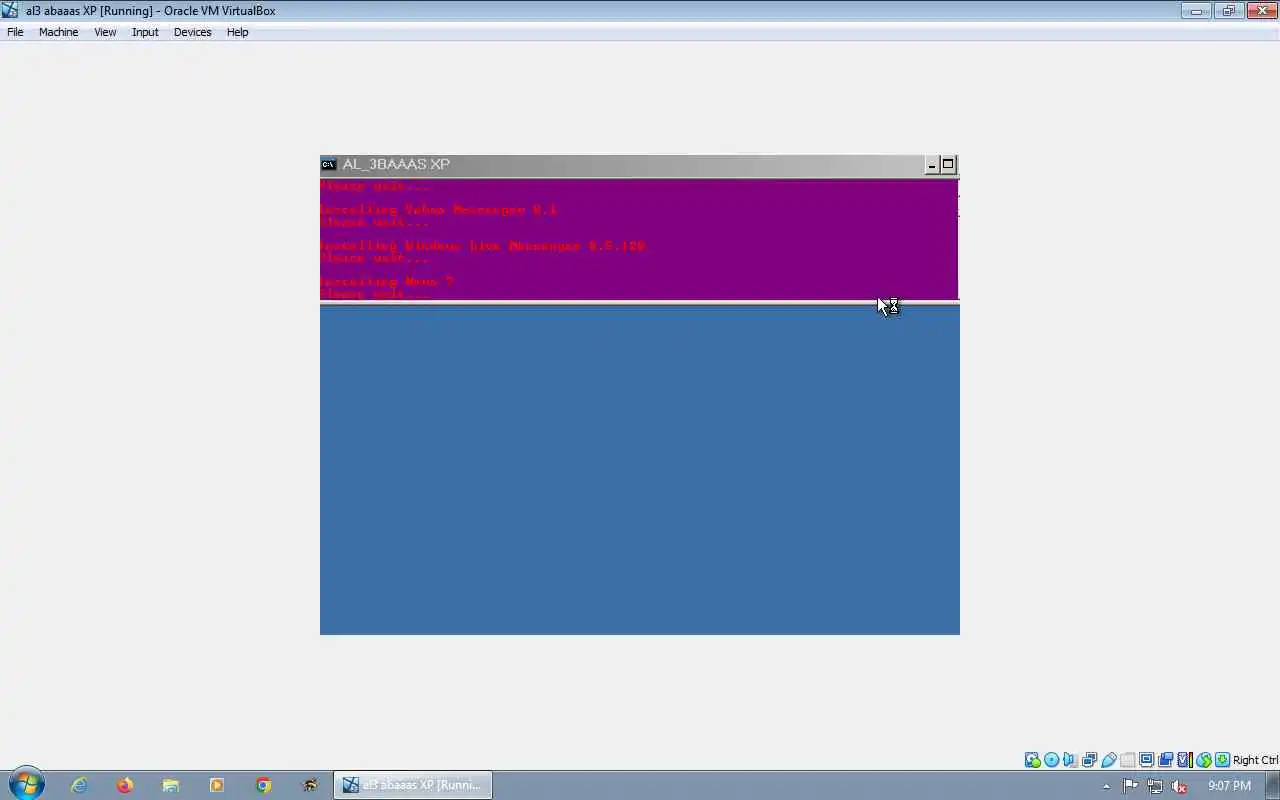Restore down the VirtualBox window
The image size is (1280, 800).
(x=1228, y=10)
